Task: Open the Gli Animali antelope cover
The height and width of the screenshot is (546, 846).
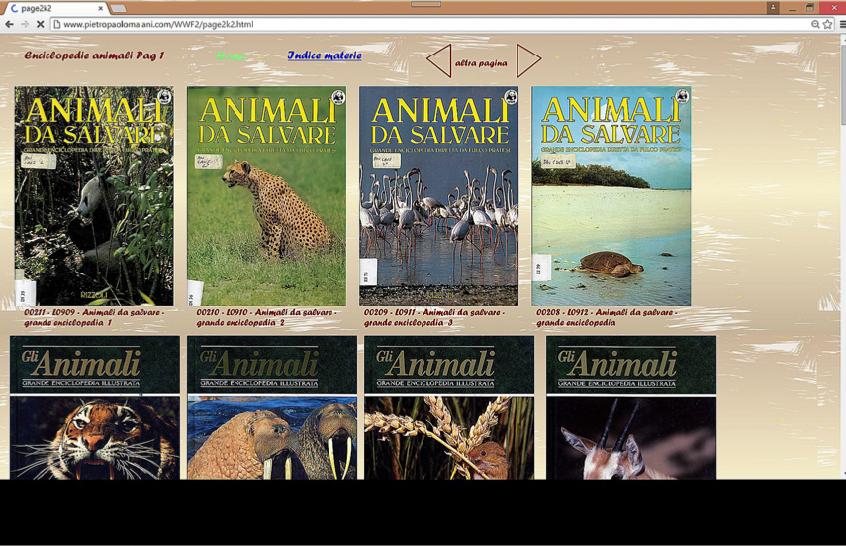Action: pyautogui.click(x=631, y=407)
